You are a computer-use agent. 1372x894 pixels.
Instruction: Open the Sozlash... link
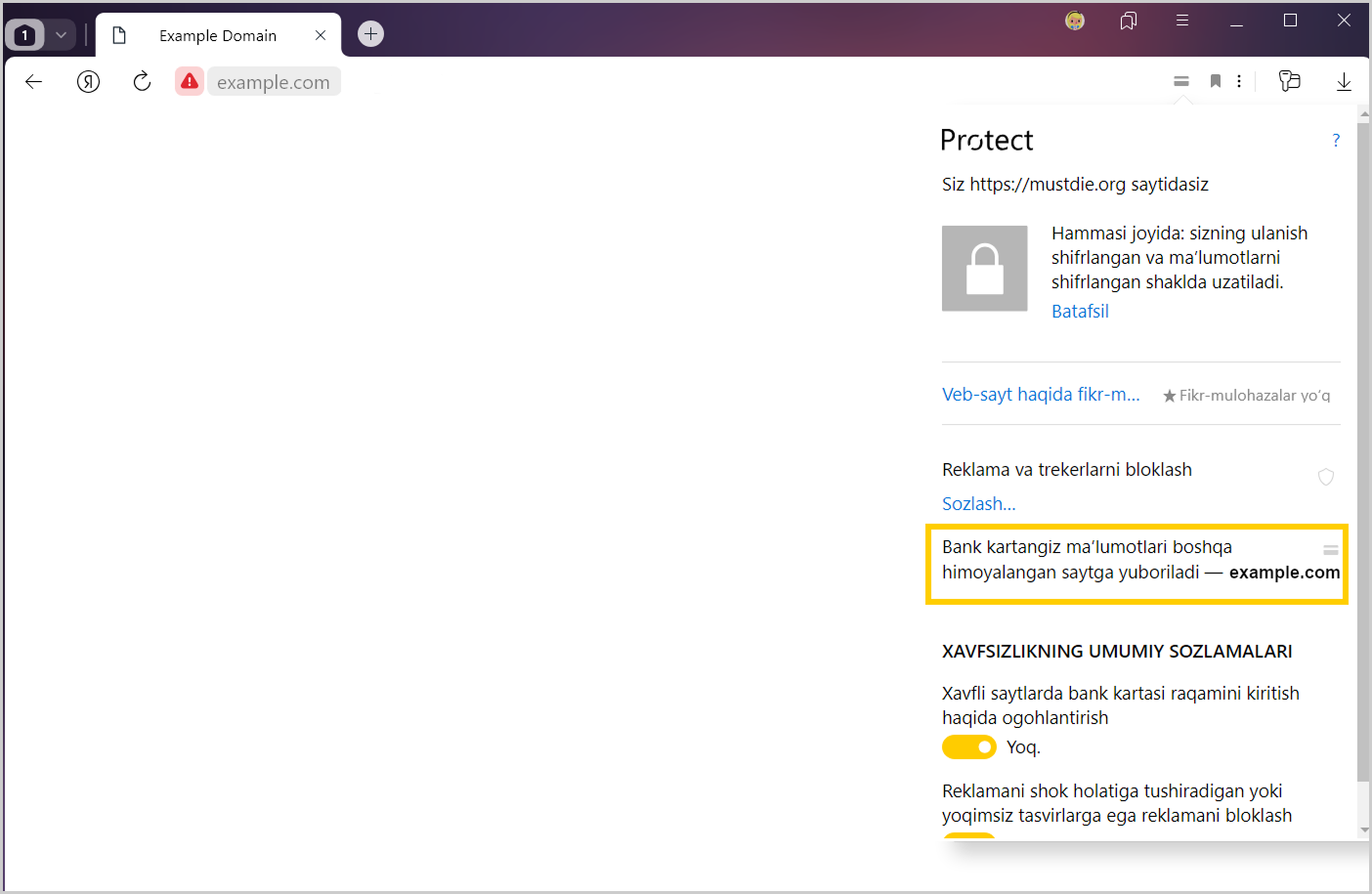point(978,504)
